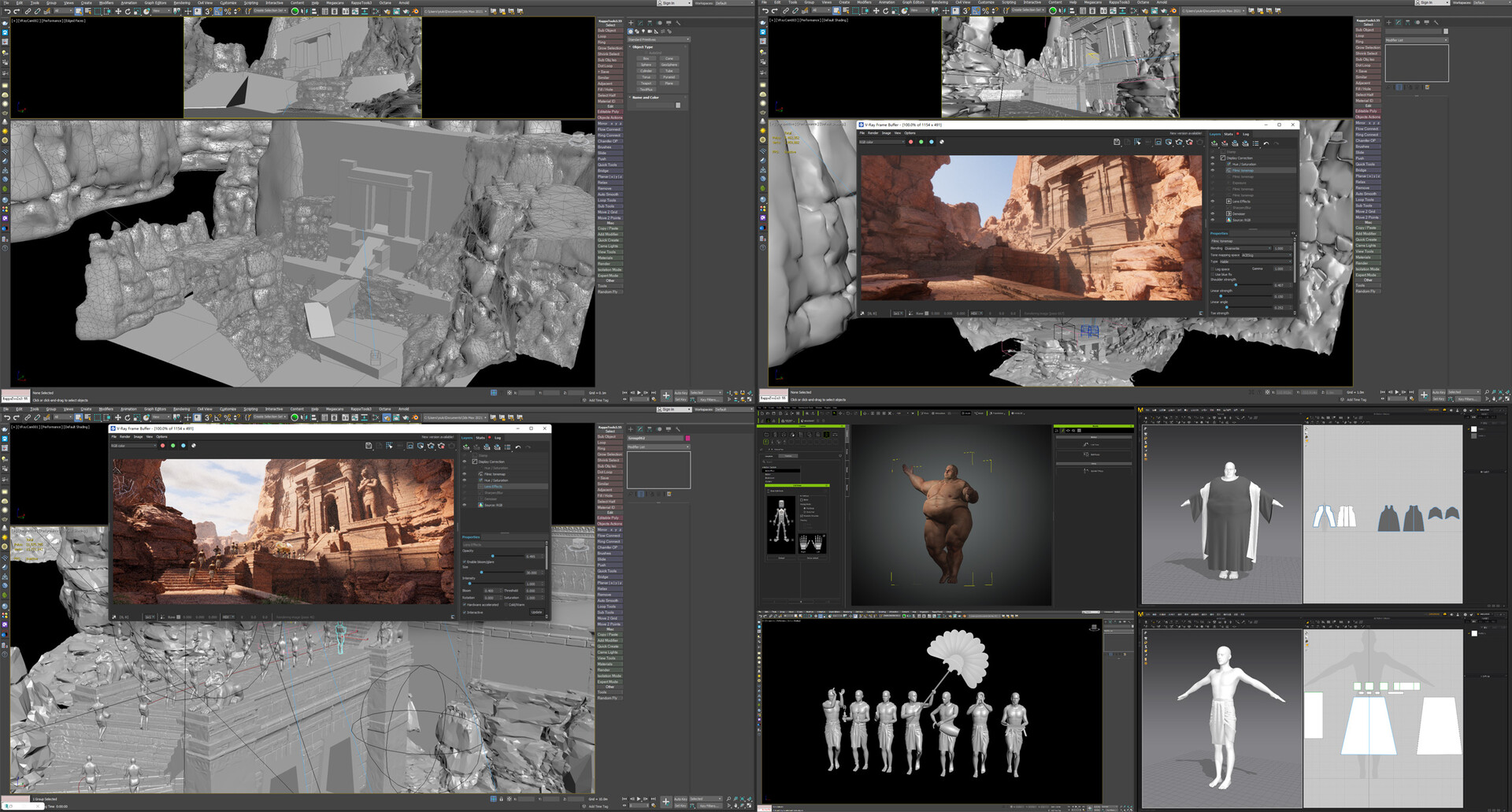Open RGB color channel dropdown in top-right Frame Buffer

(881, 142)
